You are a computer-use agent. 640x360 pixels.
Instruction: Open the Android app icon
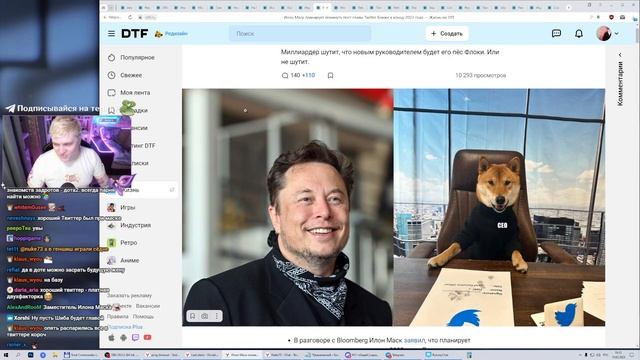tap(123, 338)
